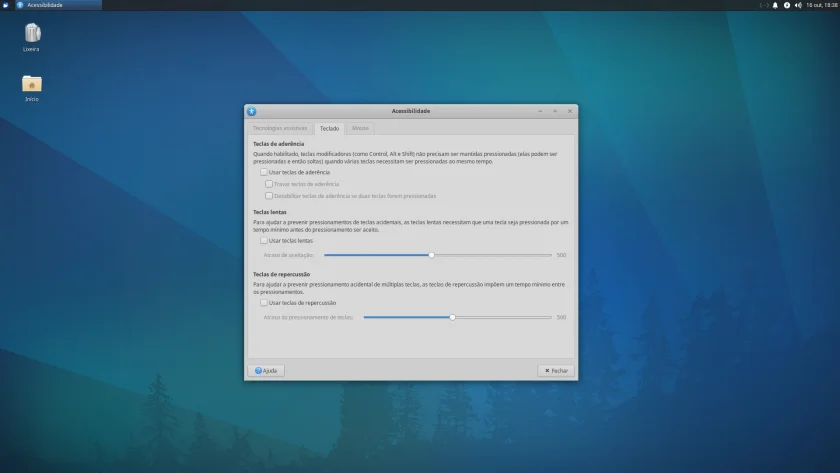Click the circular power manager tray icon
840x473 pixels.
click(786, 5)
